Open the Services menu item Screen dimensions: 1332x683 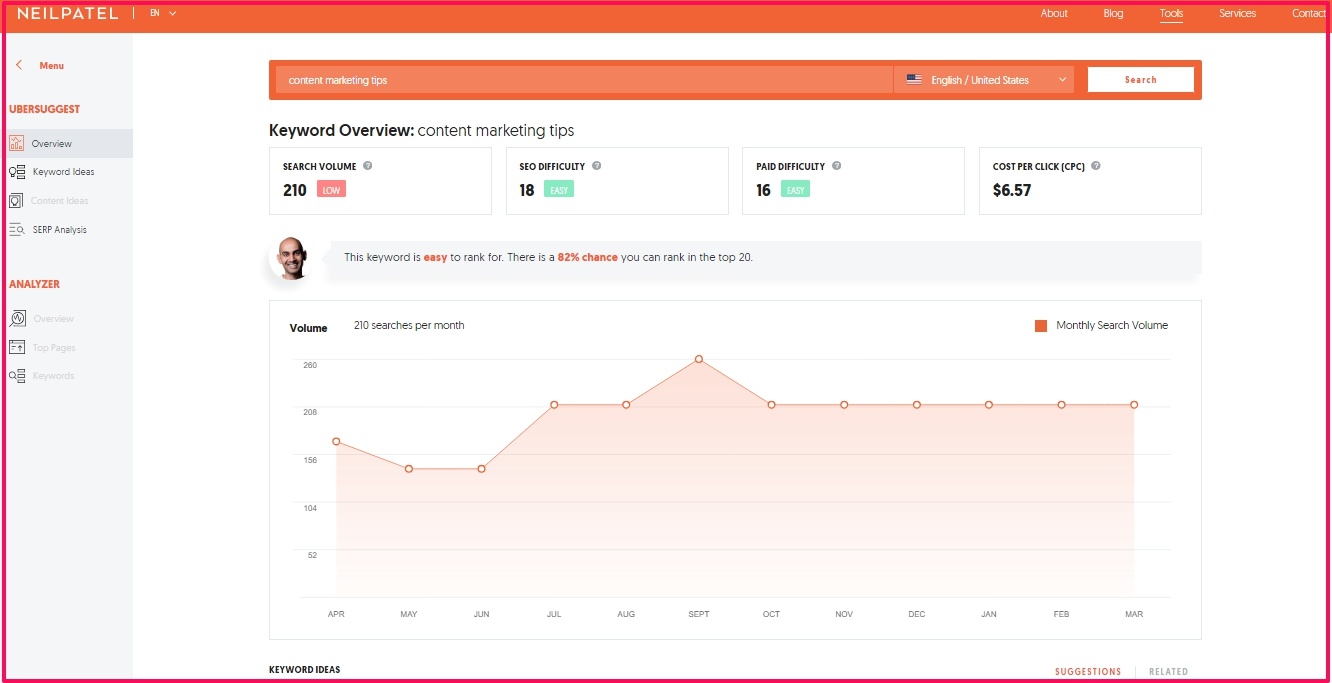point(1237,13)
